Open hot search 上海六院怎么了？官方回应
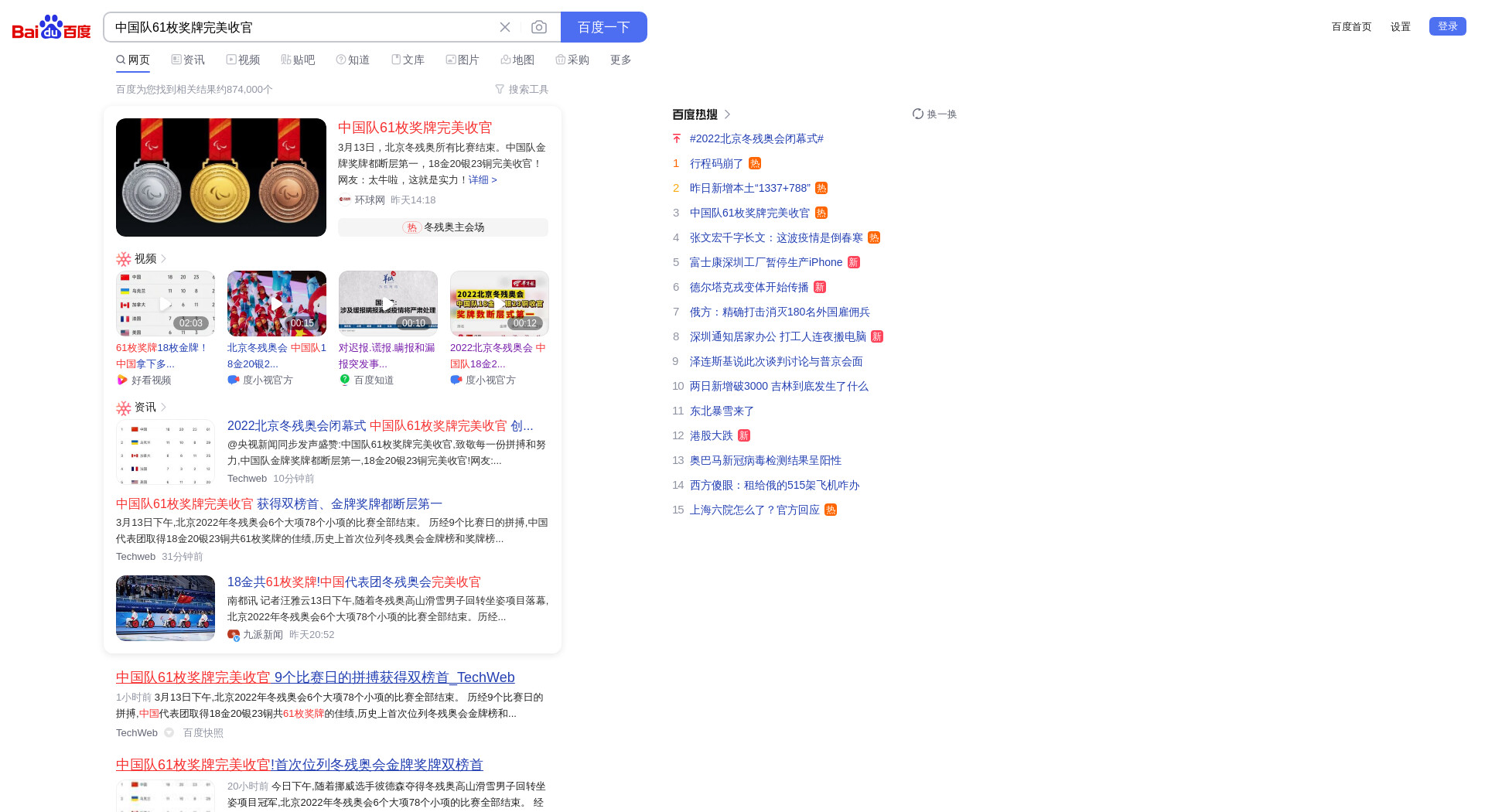Screen dimensions: 1485x812 pos(755,510)
